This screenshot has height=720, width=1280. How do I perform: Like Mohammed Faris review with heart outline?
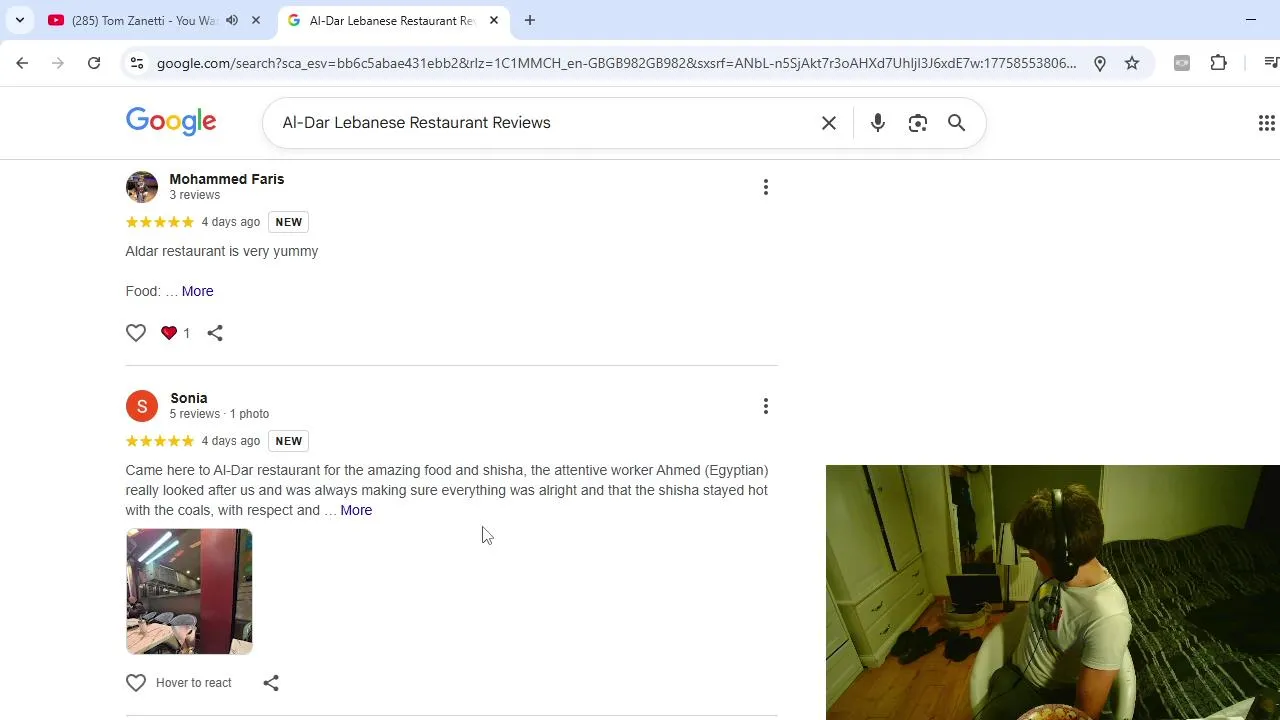coord(136,333)
